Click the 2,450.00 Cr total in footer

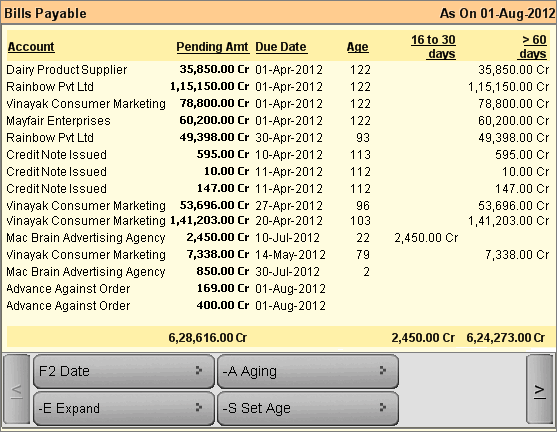tap(423, 338)
